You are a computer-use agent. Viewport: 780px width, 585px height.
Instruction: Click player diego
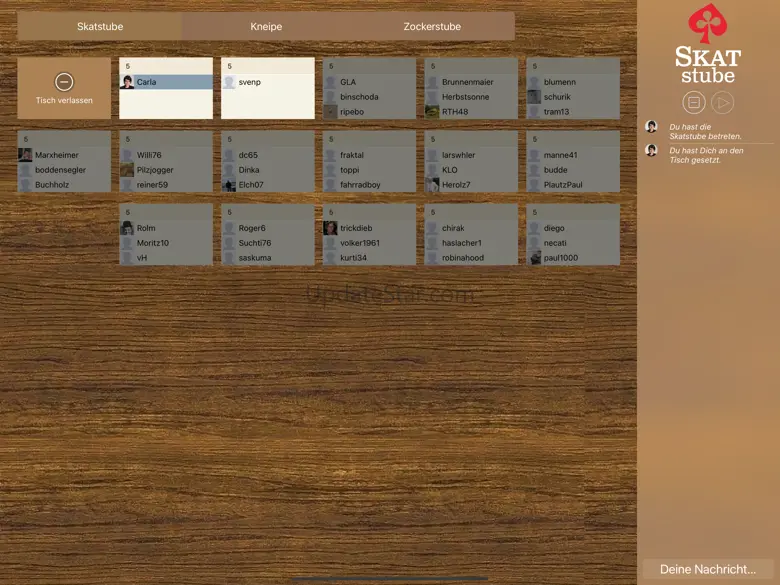pyautogui.click(x=573, y=228)
